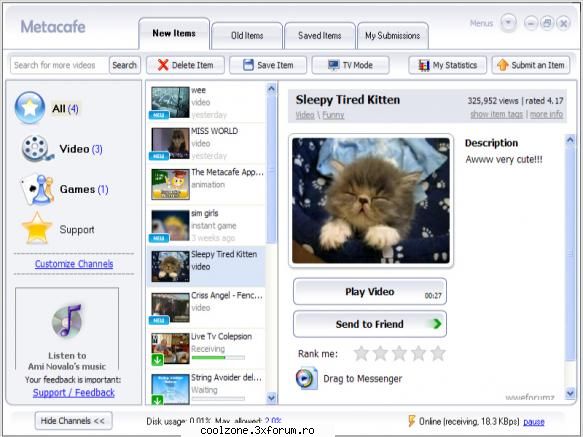Viewport: 583px width, 437px height.
Task: Click the red X Delete Item button
Action: (185, 65)
